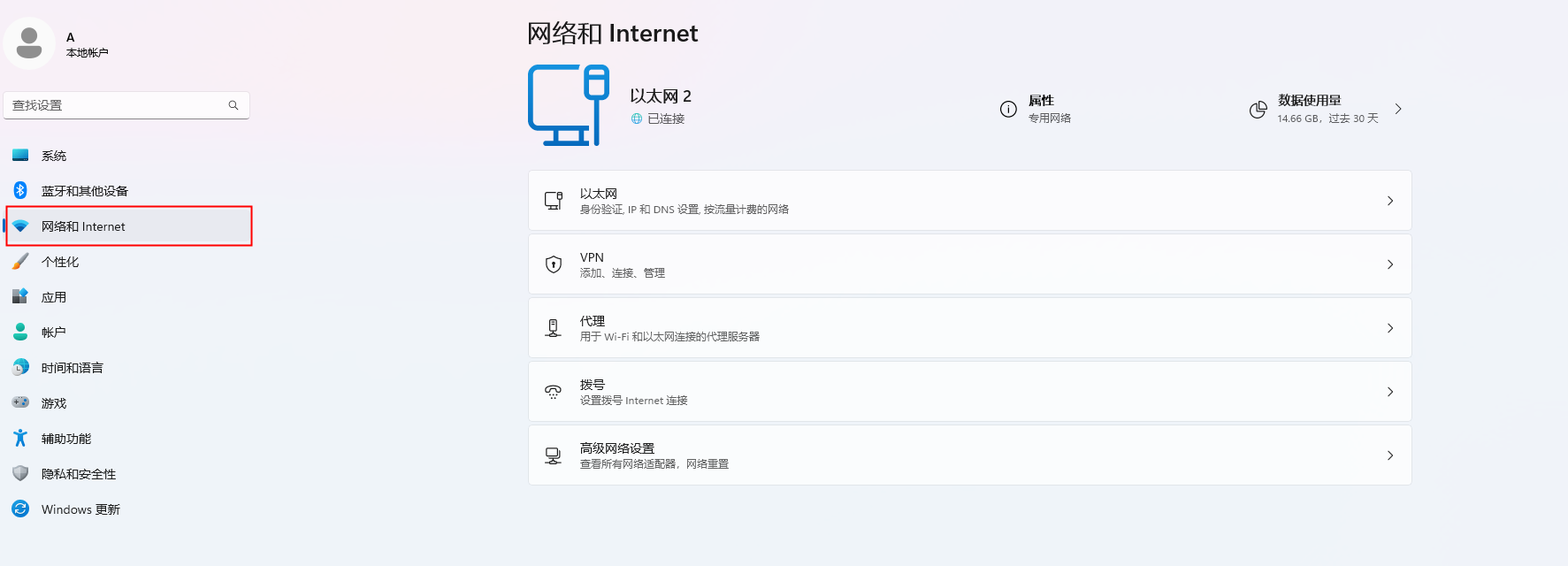Click the 辅助功能 accessibility figure icon
This screenshot has height=566, width=1568.
(20, 438)
